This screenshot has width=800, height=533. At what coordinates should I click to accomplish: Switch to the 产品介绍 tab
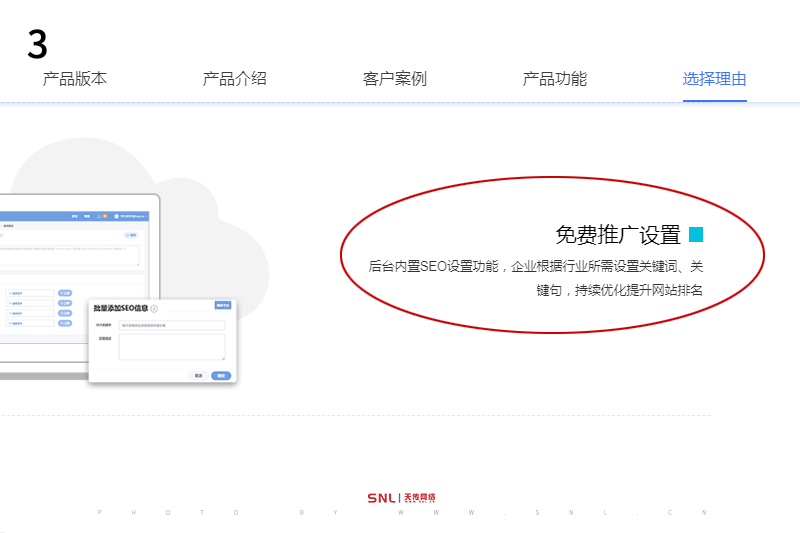235,79
